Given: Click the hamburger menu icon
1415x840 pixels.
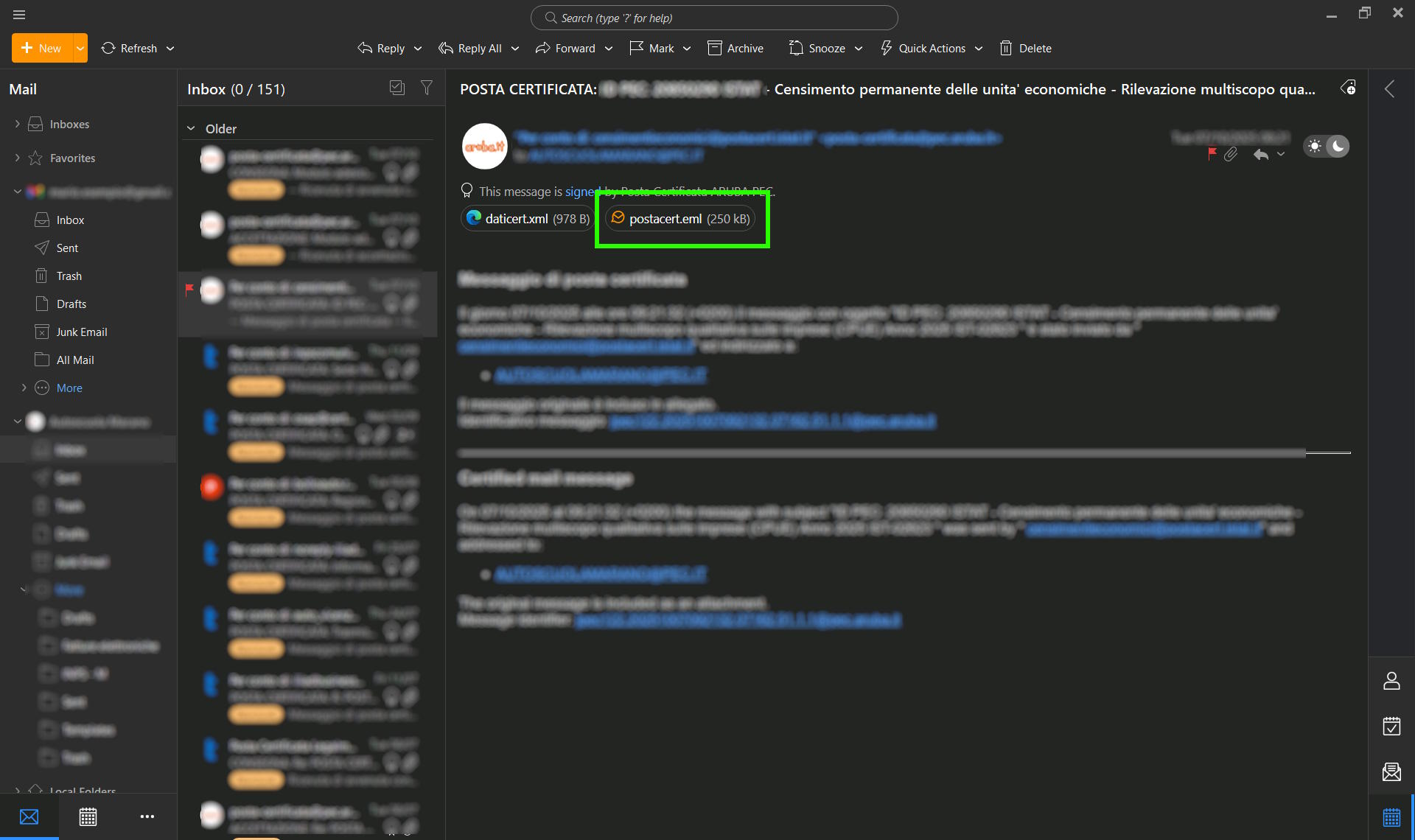Looking at the screenshot, I should click(x=19, y=15).
